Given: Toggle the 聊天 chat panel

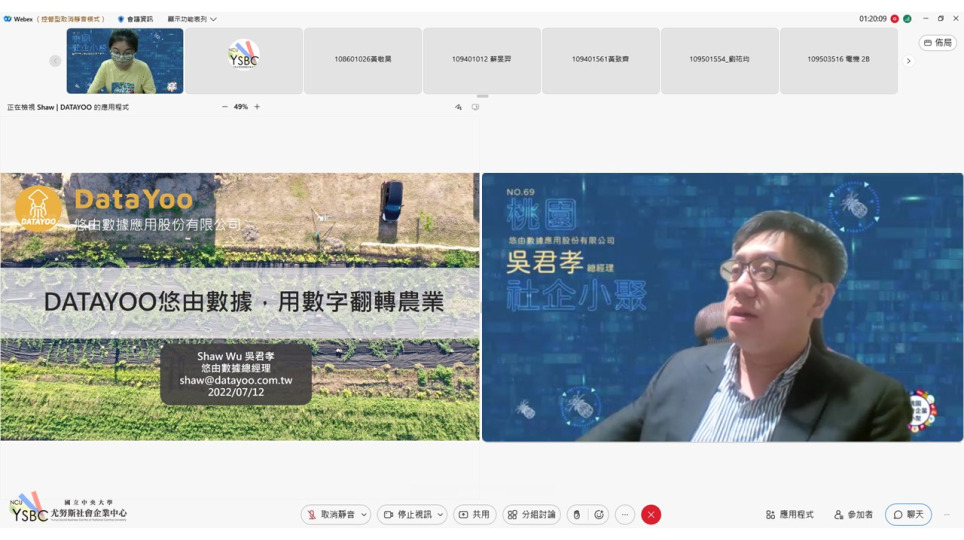Looking at the screenshot, I should pos(908,515).
